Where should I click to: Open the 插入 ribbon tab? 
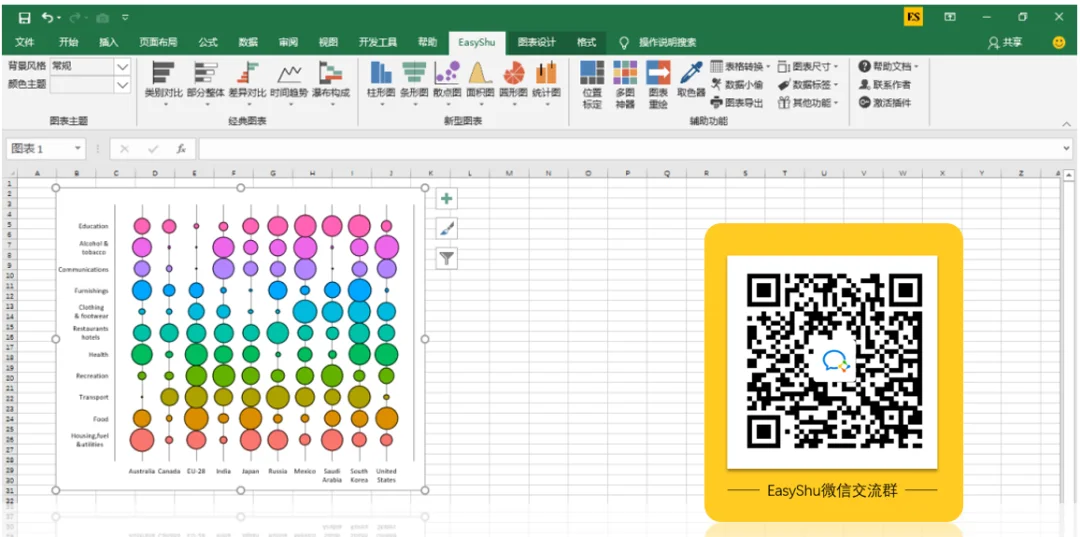(x=109, y=42)
